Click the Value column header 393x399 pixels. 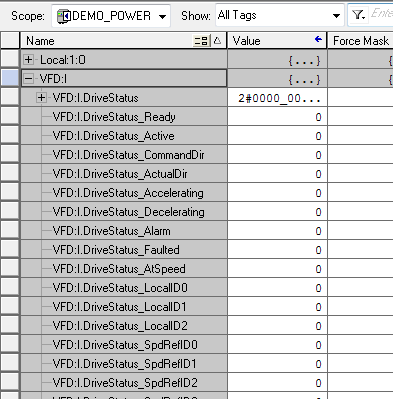pos(277,41)
